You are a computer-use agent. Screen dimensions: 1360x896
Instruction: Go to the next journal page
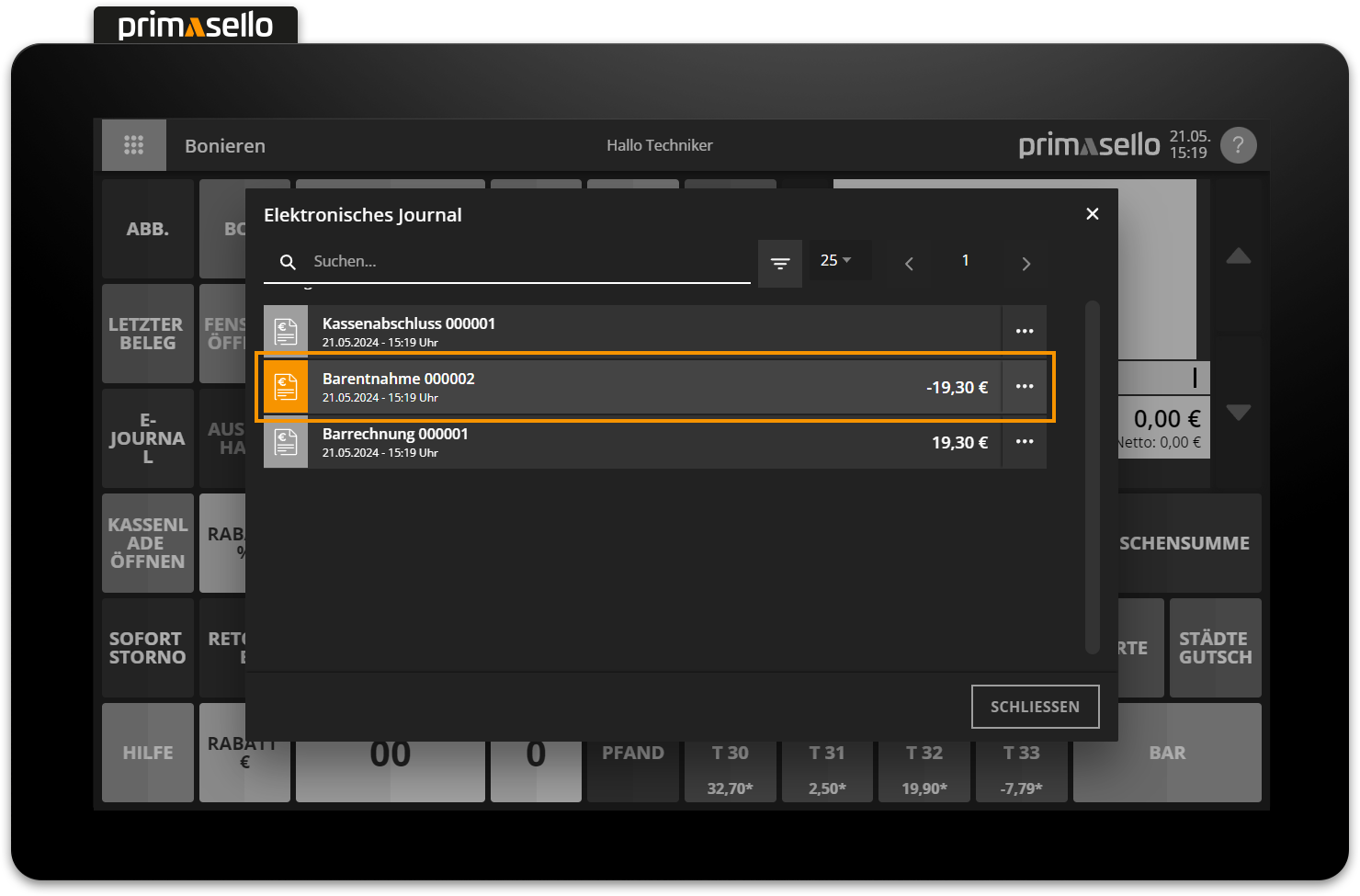[x=1026, y=264]
